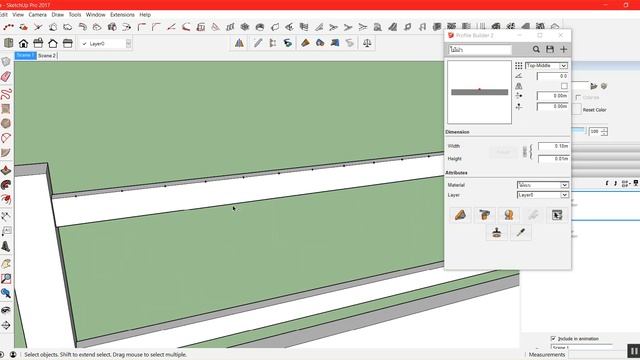Viewport: 640px width, 360px height.
Task: Save profile with the floppy disk icon
Action: 550,49
